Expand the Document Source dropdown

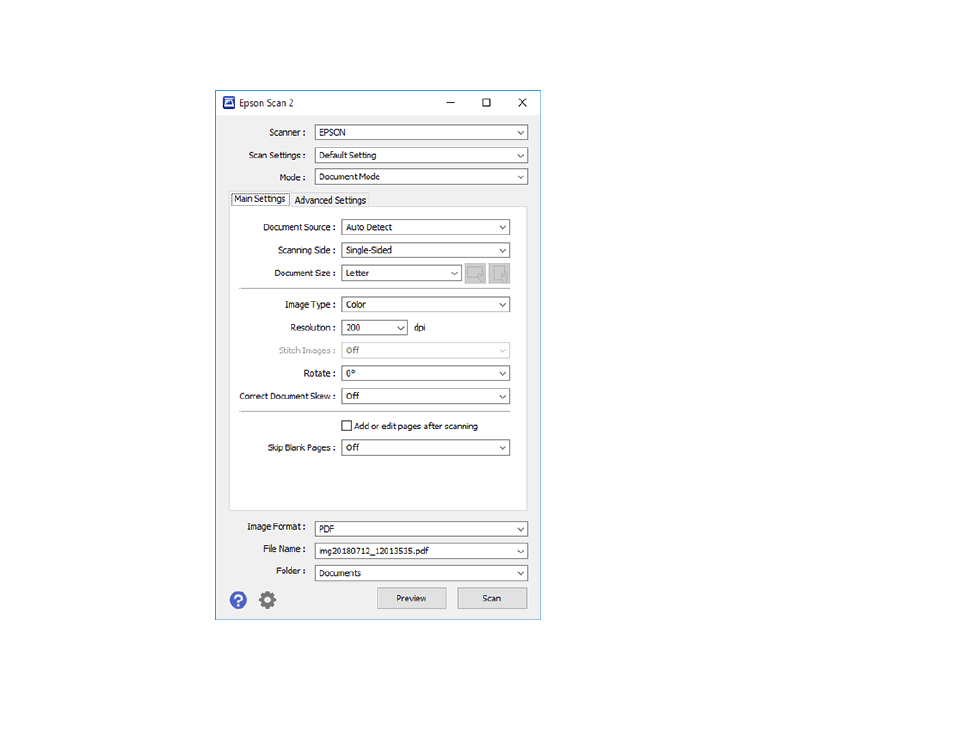(425, 227)
